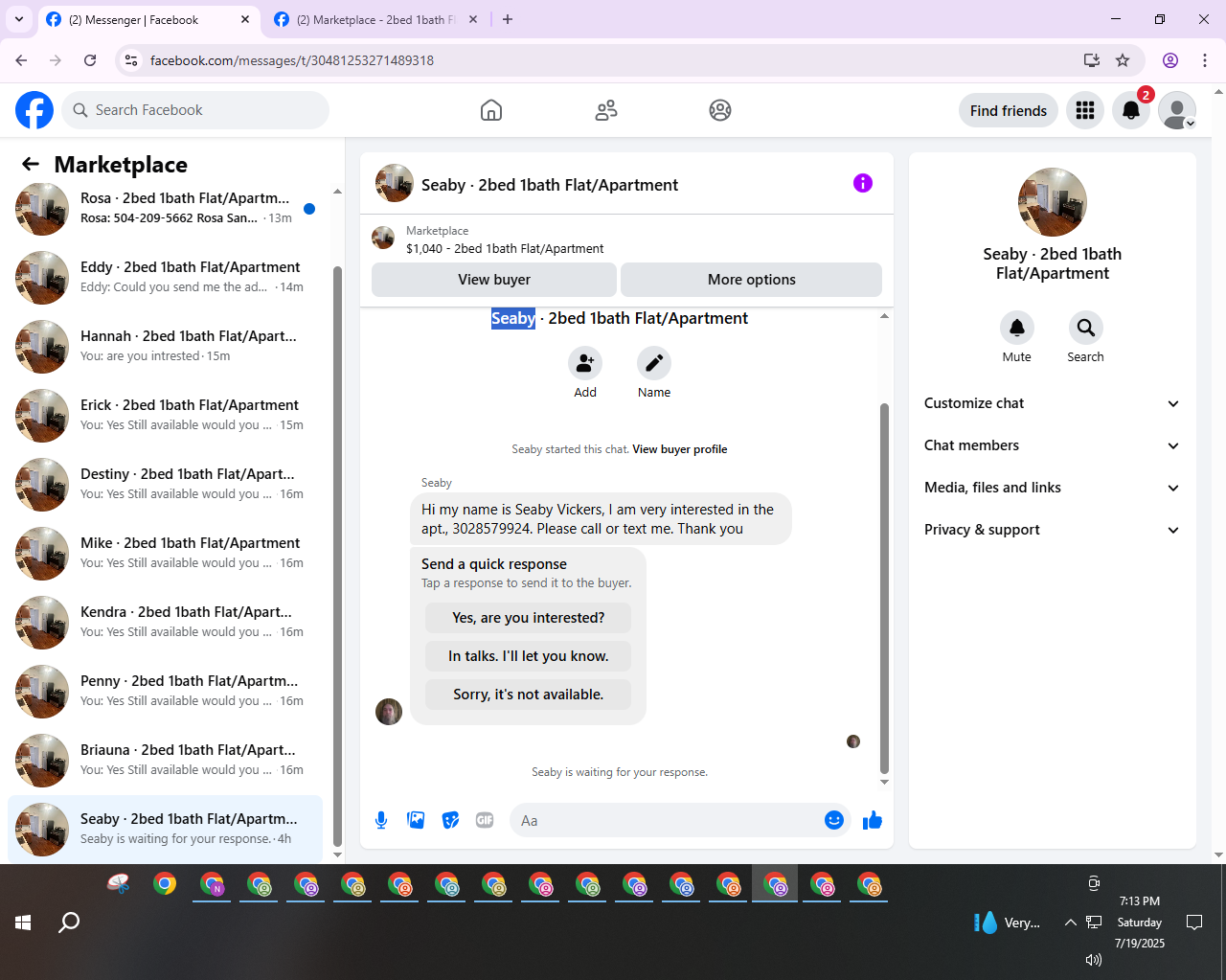Send 'Sorry, it's not available.' reply
This screenshot has height=980, width=1226.
(x=529, y=695)
